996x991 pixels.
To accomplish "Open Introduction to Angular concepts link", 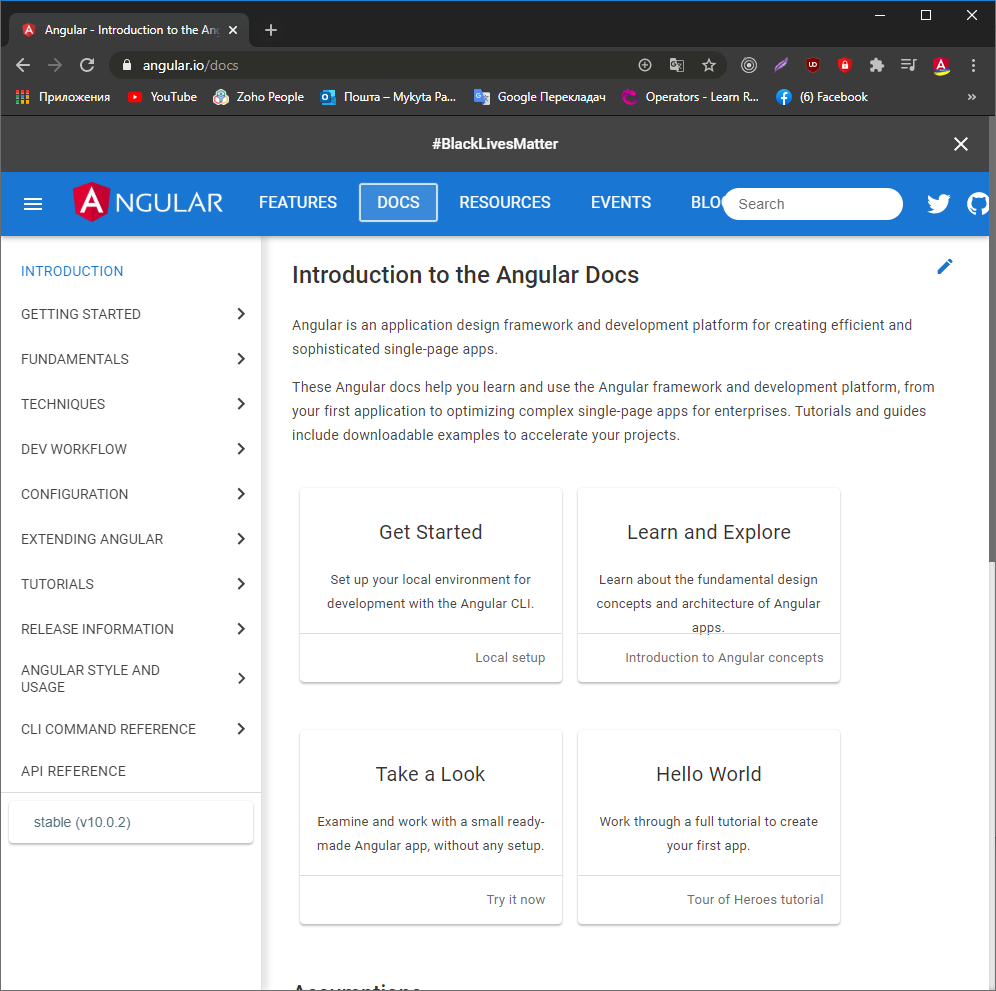I will point(724,657).
